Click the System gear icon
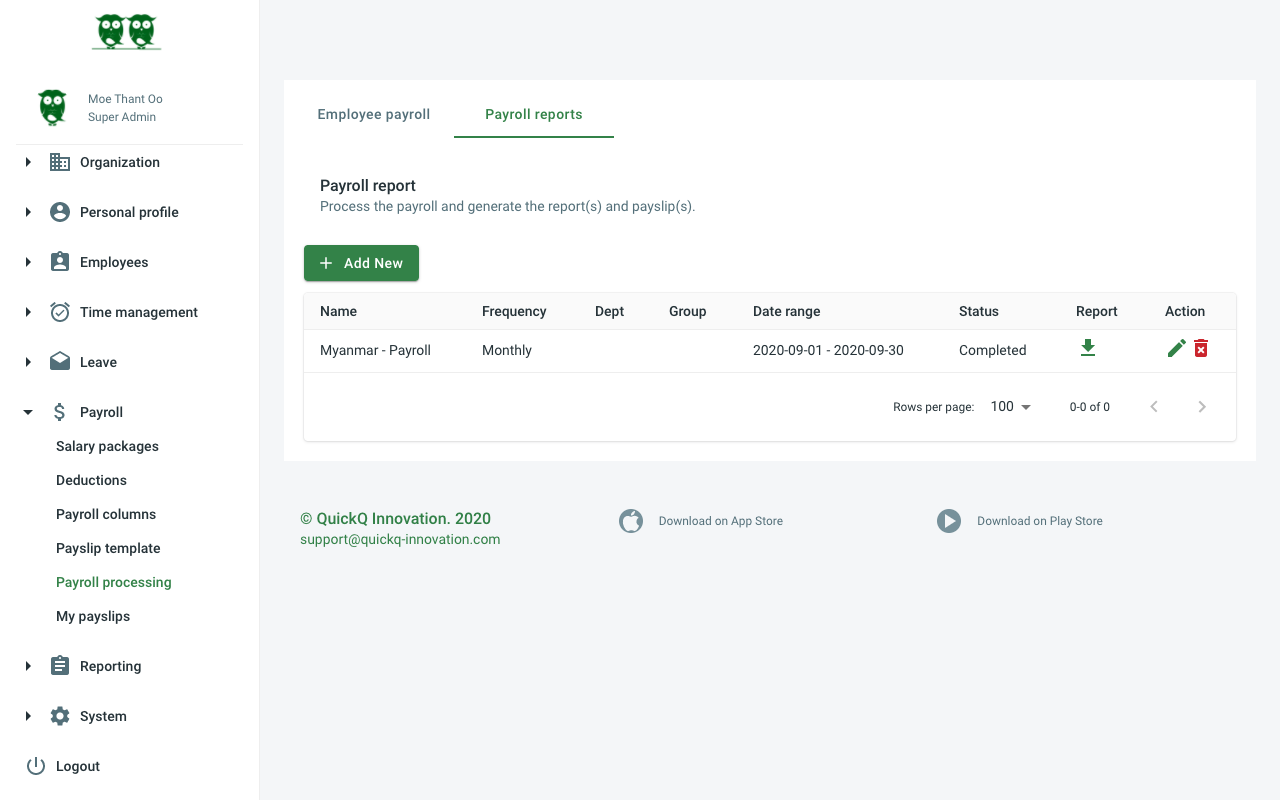The image size is (1280, 800). [60, 716]
